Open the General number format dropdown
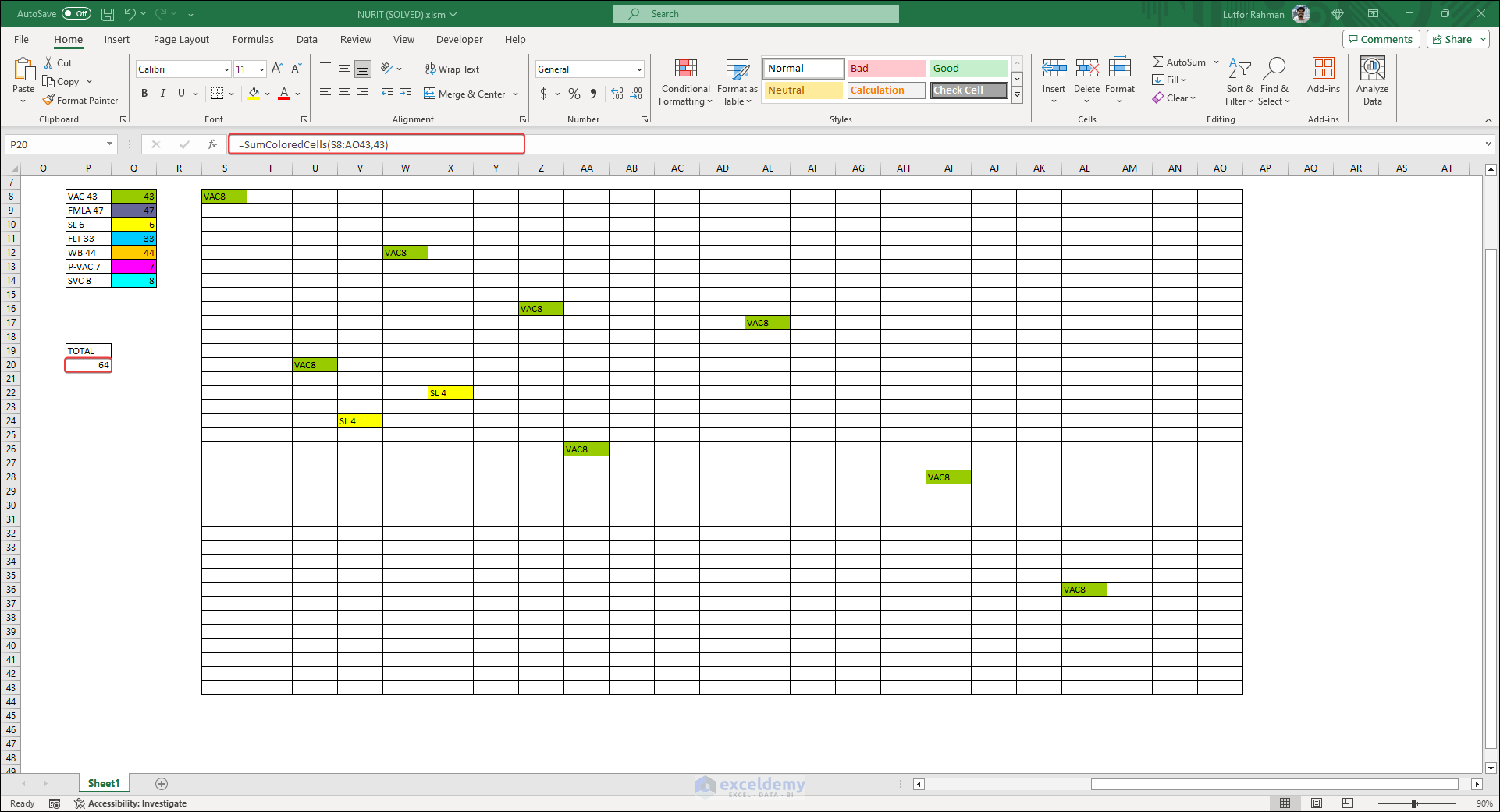 click(x=639, y=69)
